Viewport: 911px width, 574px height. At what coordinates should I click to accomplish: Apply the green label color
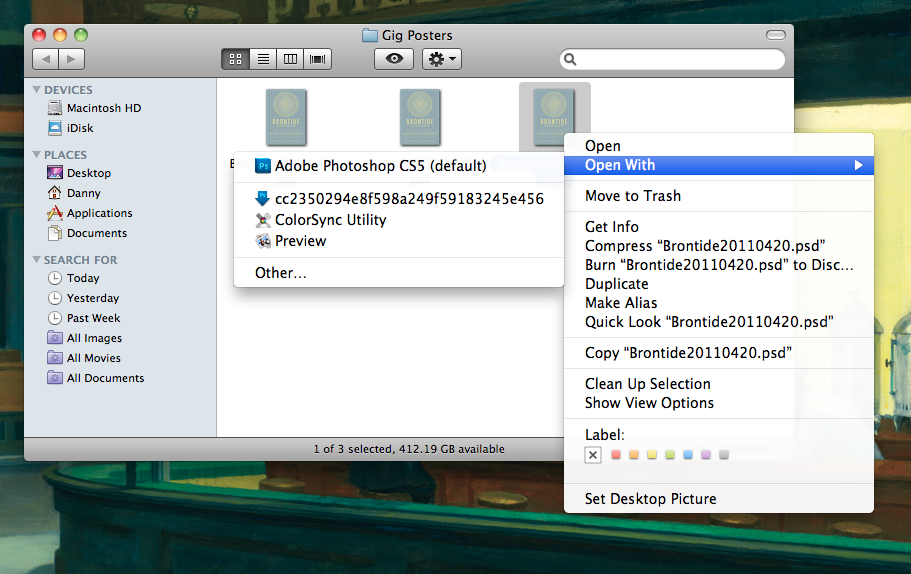point(670,454)
